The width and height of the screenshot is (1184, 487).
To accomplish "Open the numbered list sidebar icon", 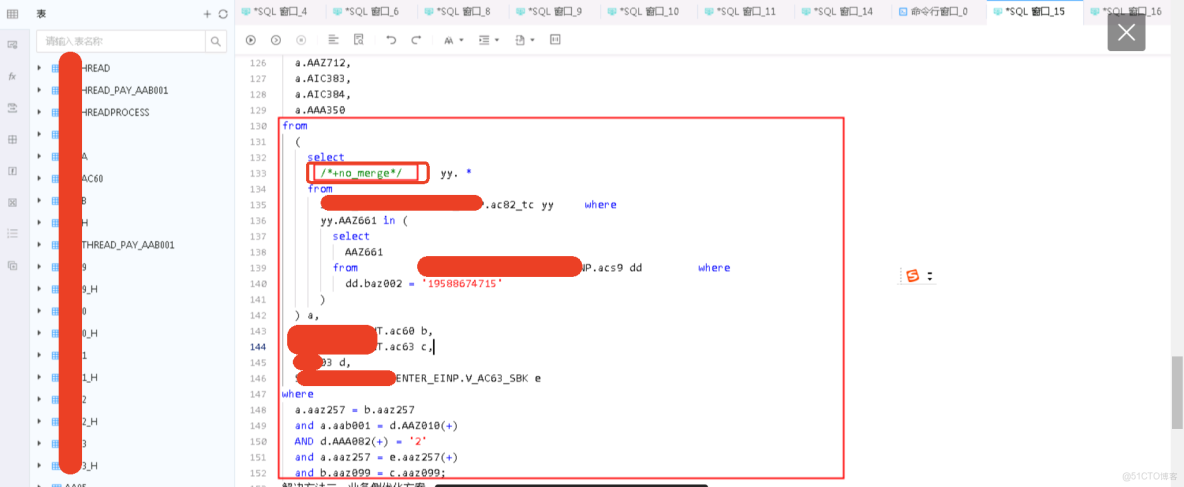I will 12,233.
